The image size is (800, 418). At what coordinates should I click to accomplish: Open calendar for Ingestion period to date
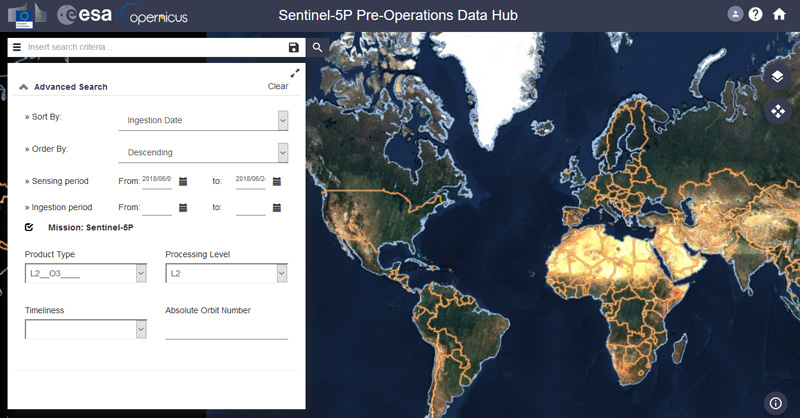click(277, 208)
